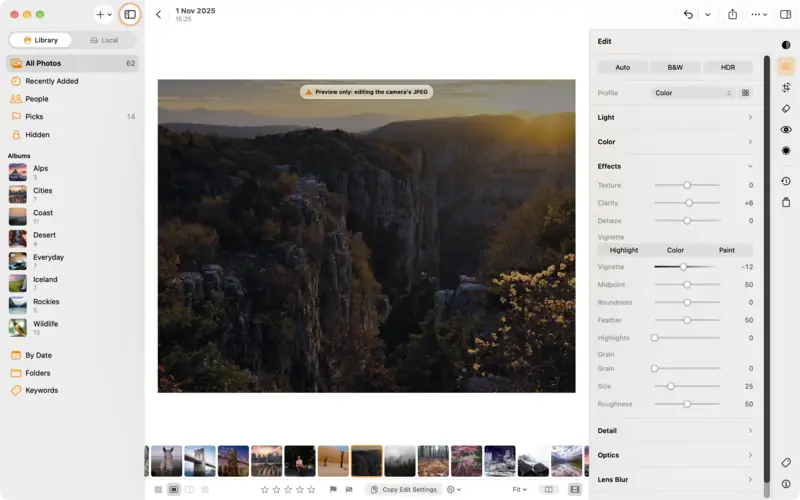Expand the Optics section
The image size is (800, 500).
pyautogui.click(x=675, y=455)
